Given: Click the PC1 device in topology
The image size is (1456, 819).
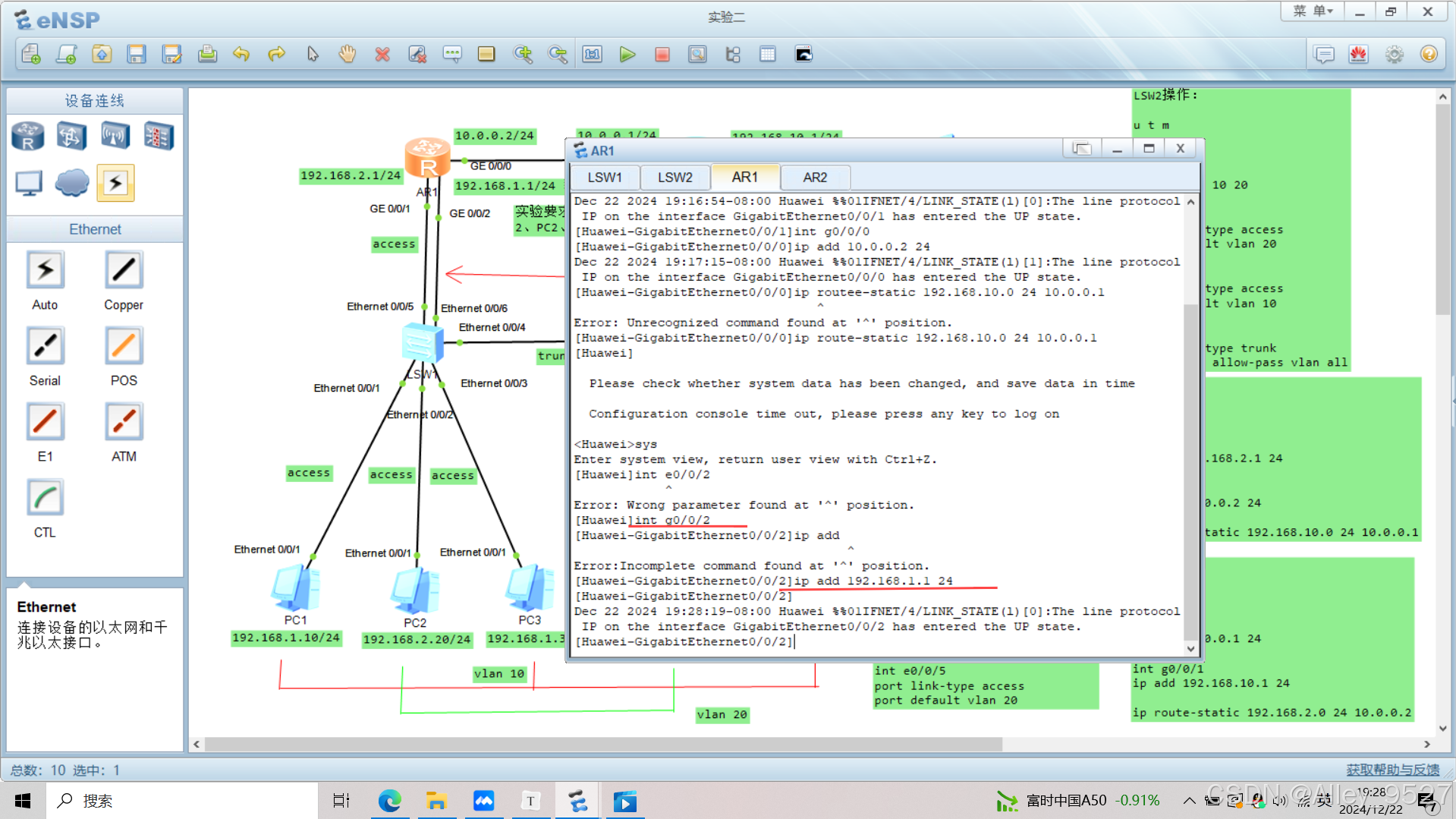Looking at the screenshot, I should [296, 588].
